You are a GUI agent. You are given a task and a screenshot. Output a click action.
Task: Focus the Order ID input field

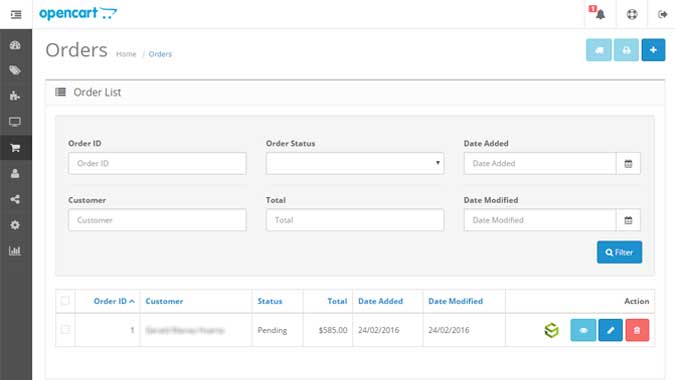(x=157, y=164)
